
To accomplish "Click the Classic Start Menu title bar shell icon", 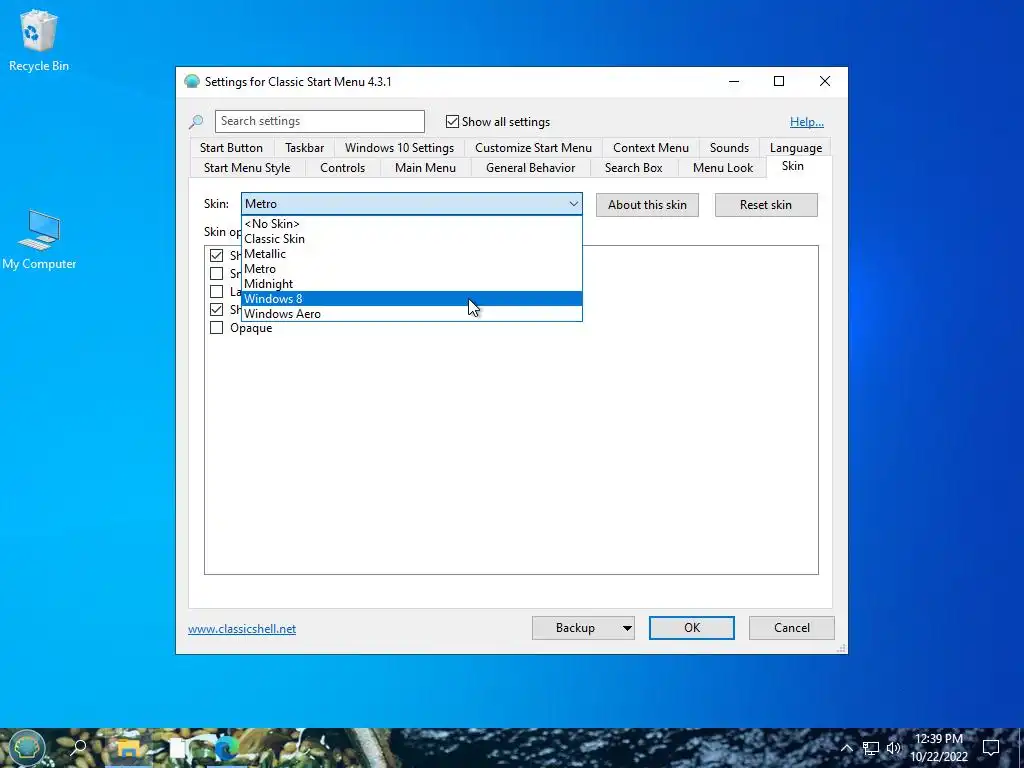I will [191, 82].
